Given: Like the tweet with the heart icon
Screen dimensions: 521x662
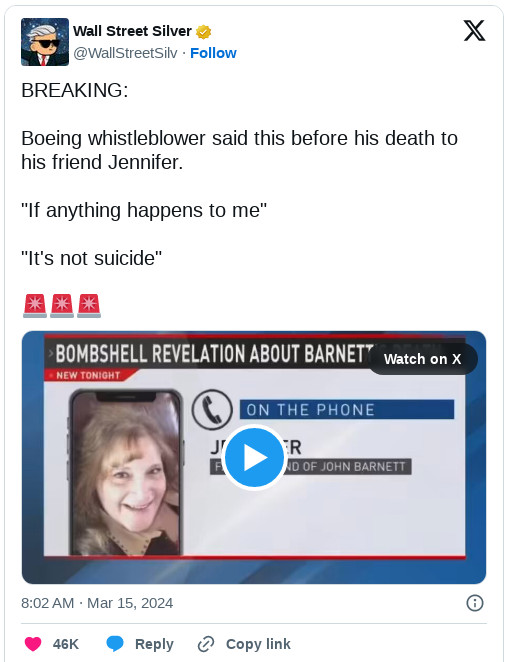Looking at the screenshot, I should pyautogui.click(x=33, y=644).
